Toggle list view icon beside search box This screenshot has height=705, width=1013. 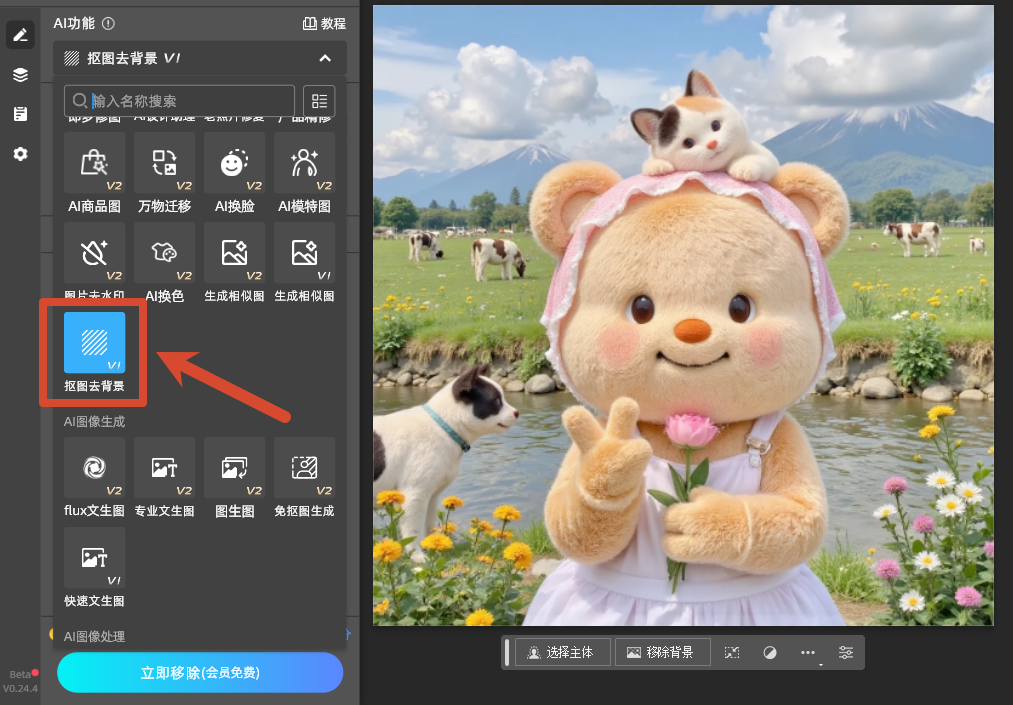[319, 101]
